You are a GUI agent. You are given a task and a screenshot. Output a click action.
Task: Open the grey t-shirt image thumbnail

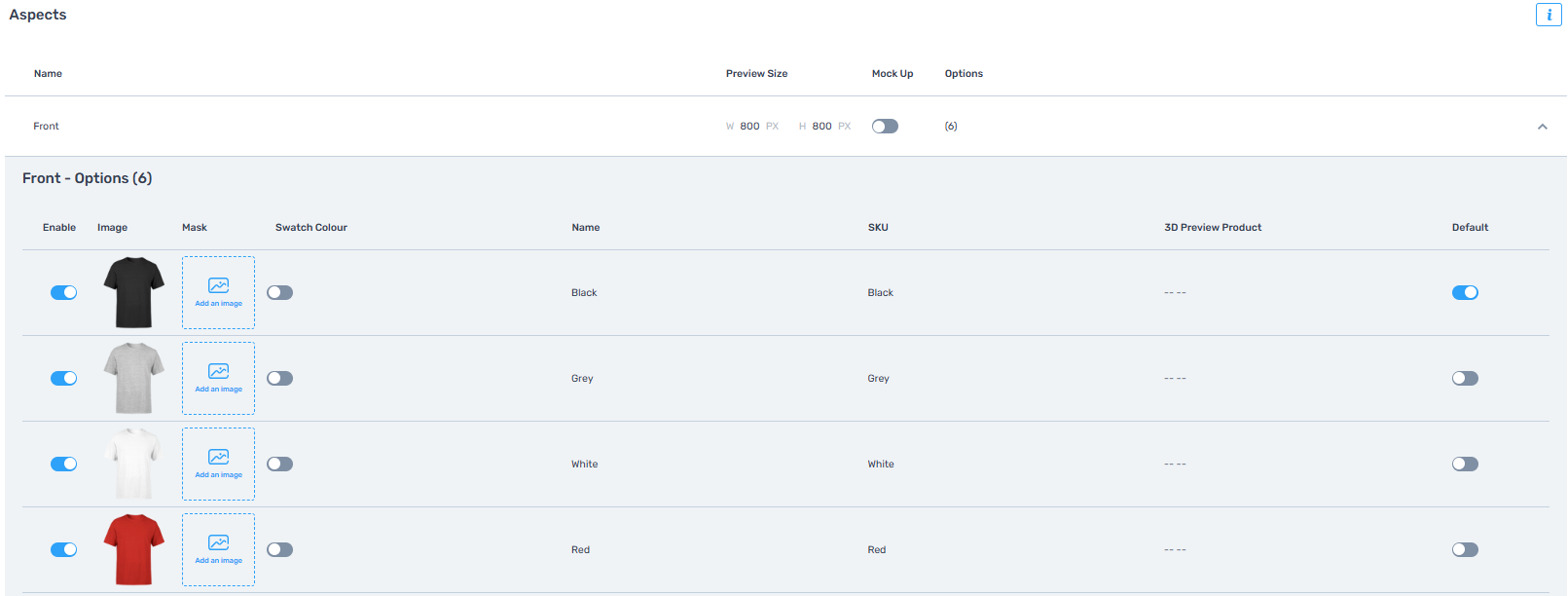[x=134, y=378]
